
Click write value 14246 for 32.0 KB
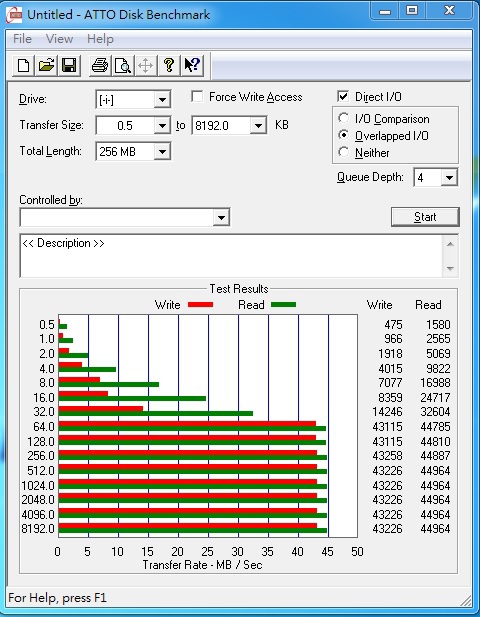[x=387, y=412]
